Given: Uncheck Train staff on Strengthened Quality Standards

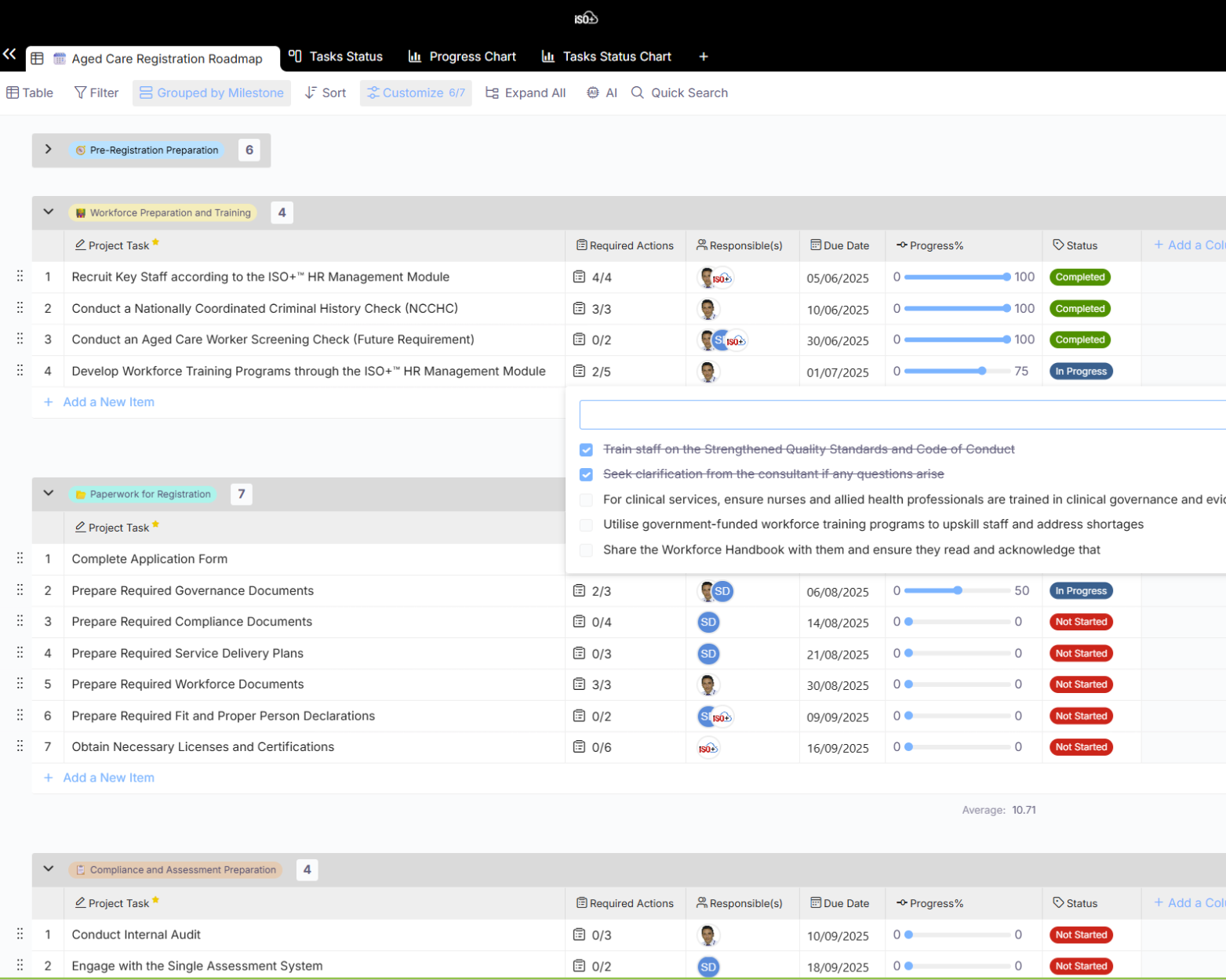Looking at the screenshot, I should point(586,450).
